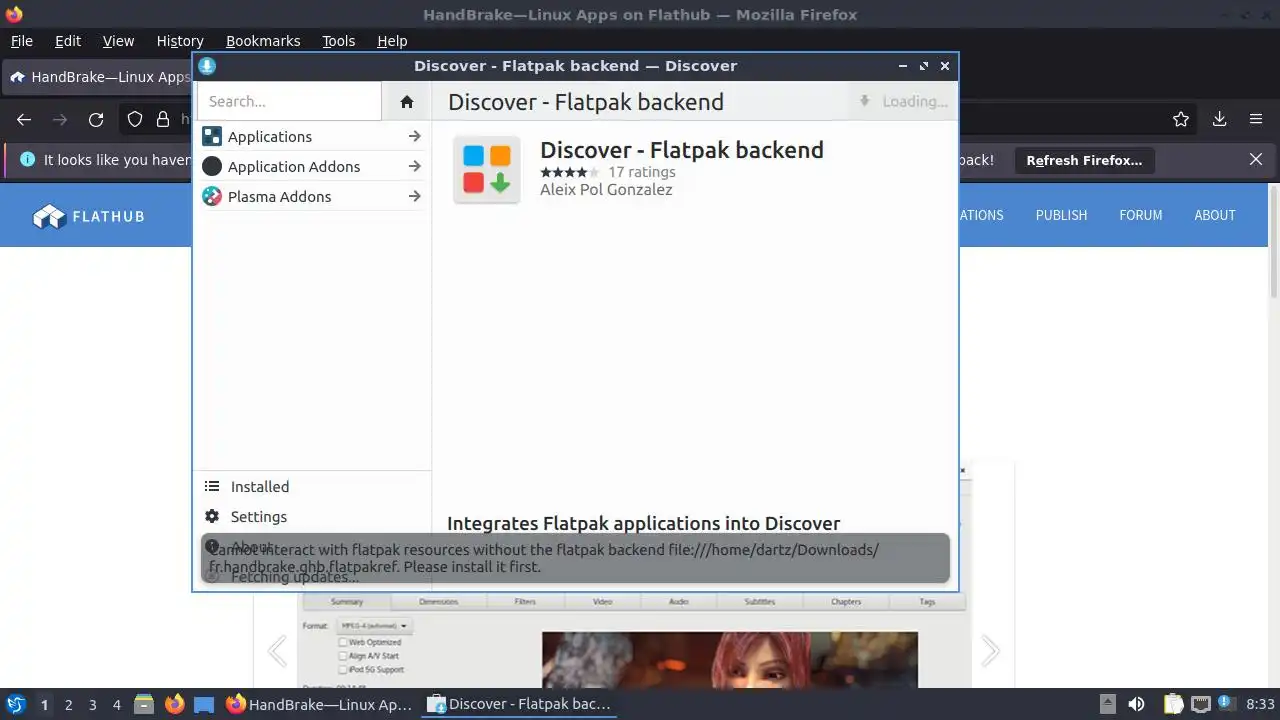The image size is (1280, 720).
Task: Open the Firefox Help menu
Action: pyautogui.click(x=392, y=41)
